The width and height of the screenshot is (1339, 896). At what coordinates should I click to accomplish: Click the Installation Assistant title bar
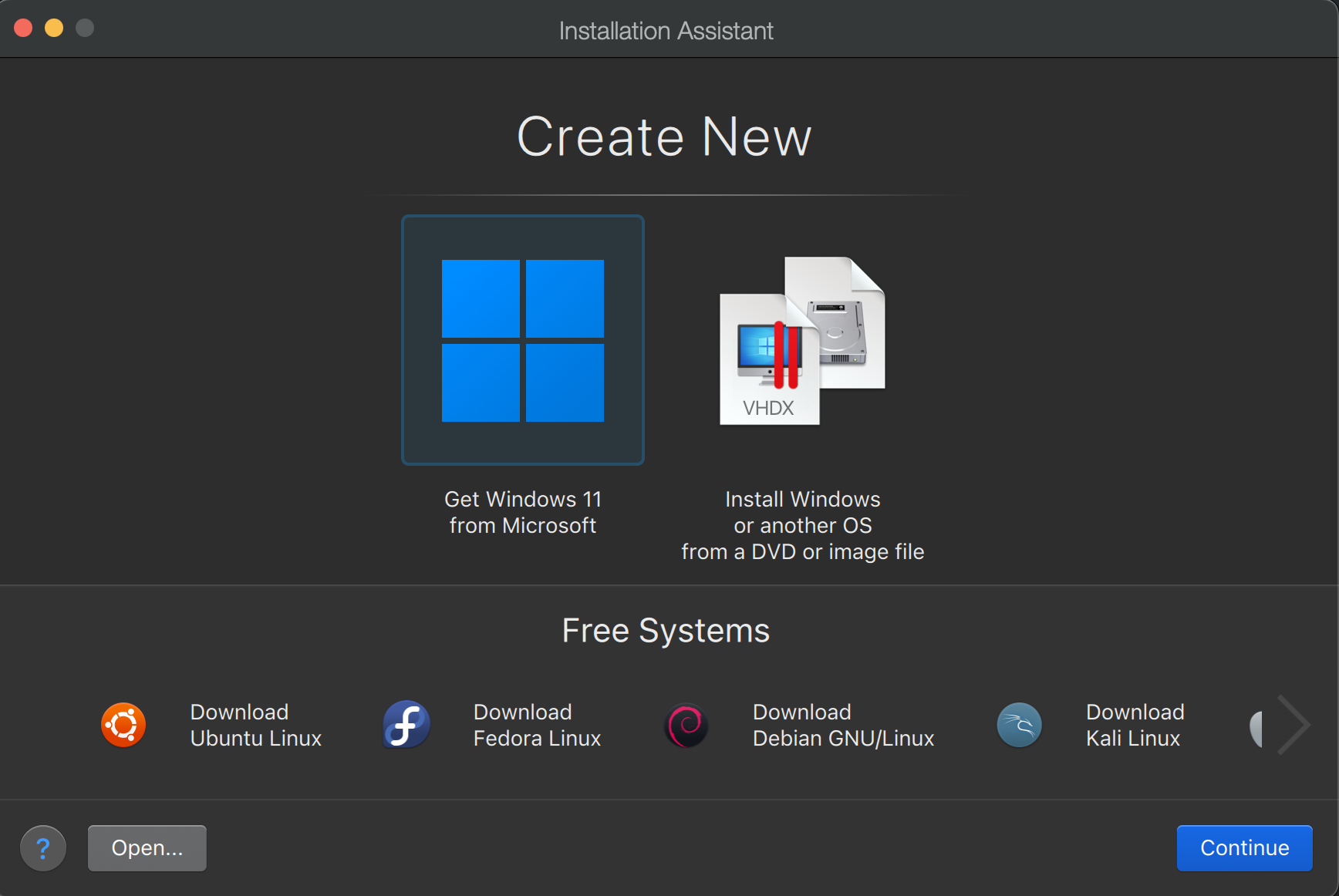point(666,30)
